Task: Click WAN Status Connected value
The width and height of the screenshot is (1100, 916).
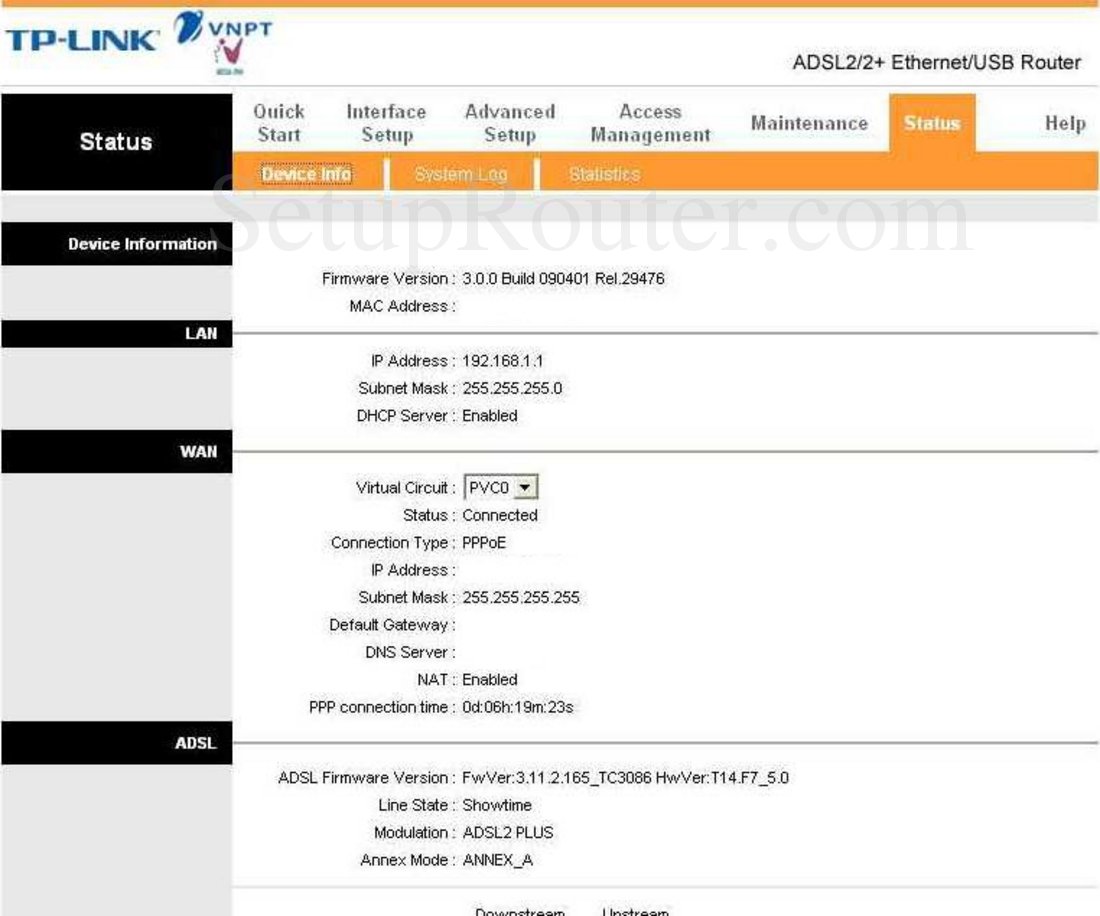Action: (499, 515)
